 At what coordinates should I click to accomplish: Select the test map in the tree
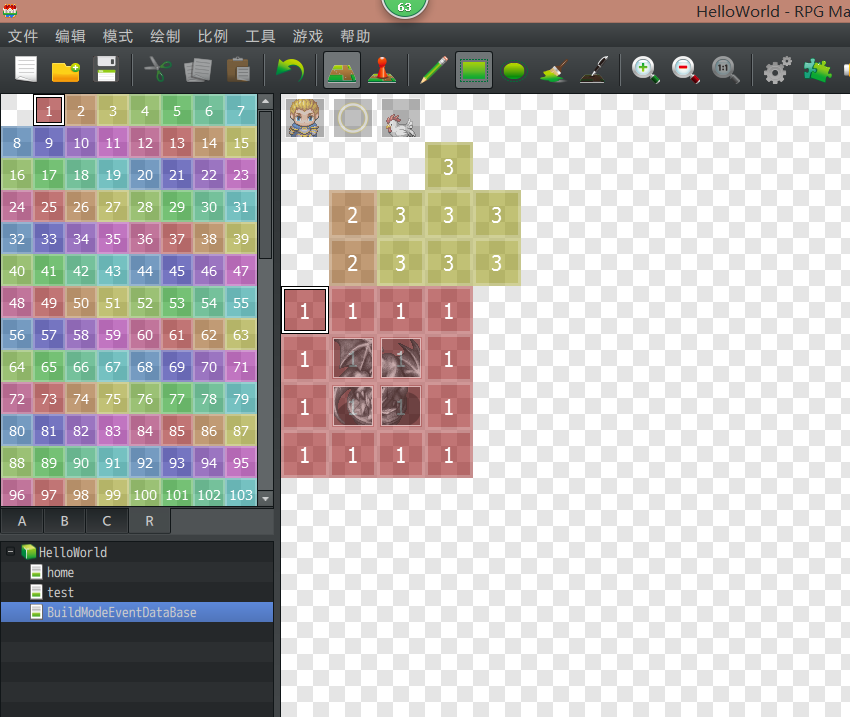[60, 592]
